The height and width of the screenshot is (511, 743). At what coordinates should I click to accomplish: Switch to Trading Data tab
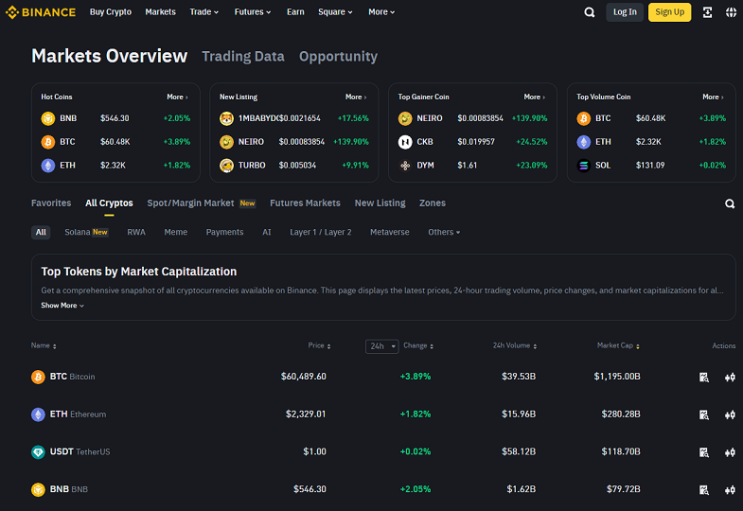point(243,56)
